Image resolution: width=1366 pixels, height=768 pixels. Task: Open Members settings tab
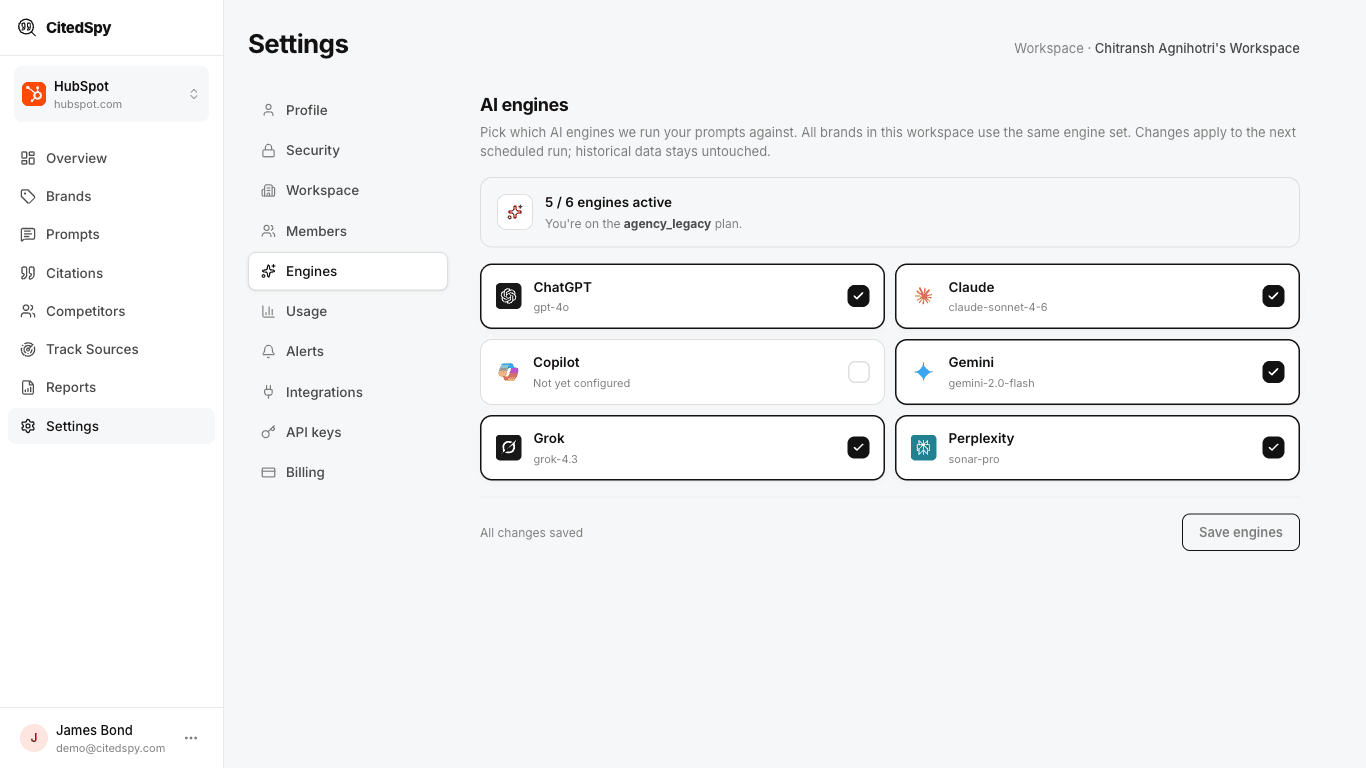348,231
